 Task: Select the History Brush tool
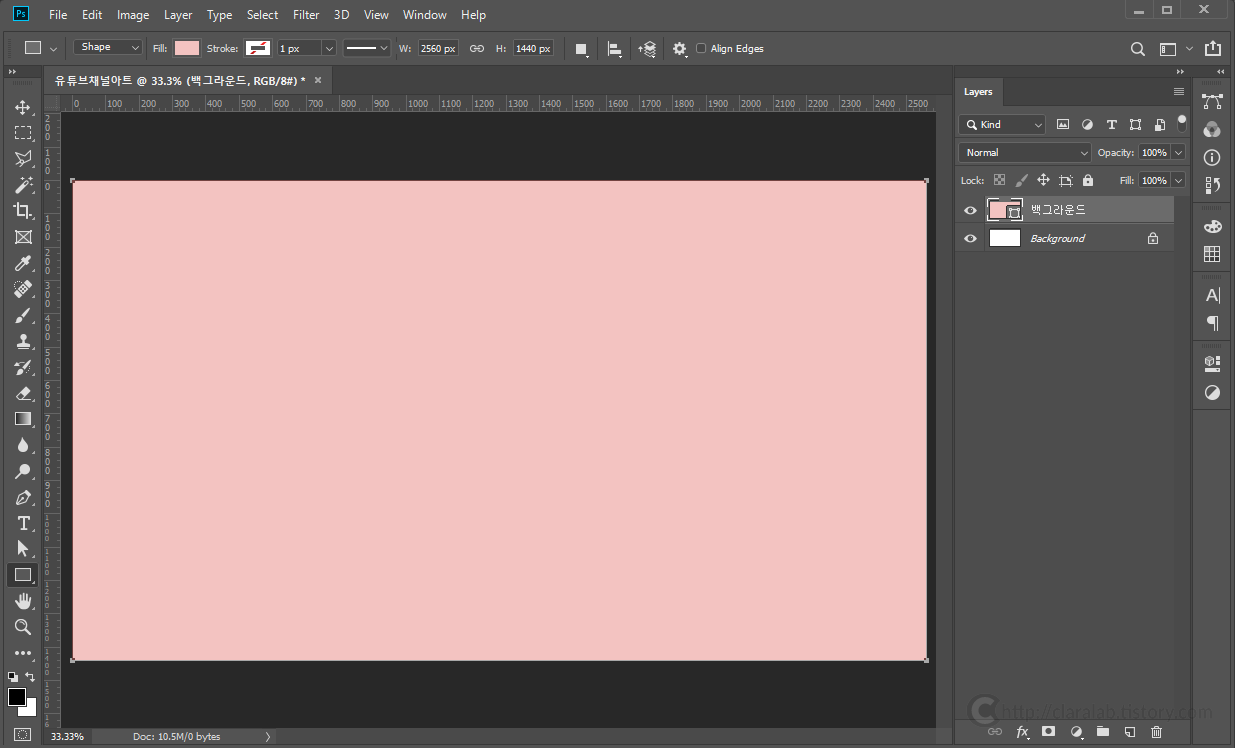coord(22,367)
